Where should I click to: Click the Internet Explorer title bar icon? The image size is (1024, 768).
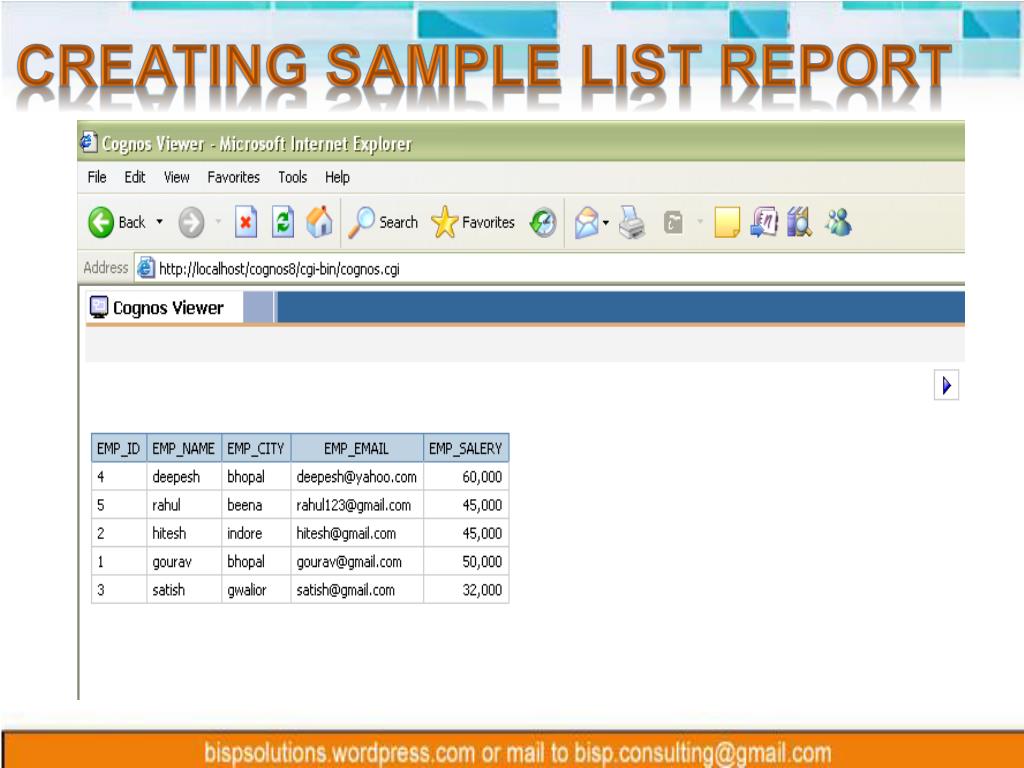coord(88,142)
